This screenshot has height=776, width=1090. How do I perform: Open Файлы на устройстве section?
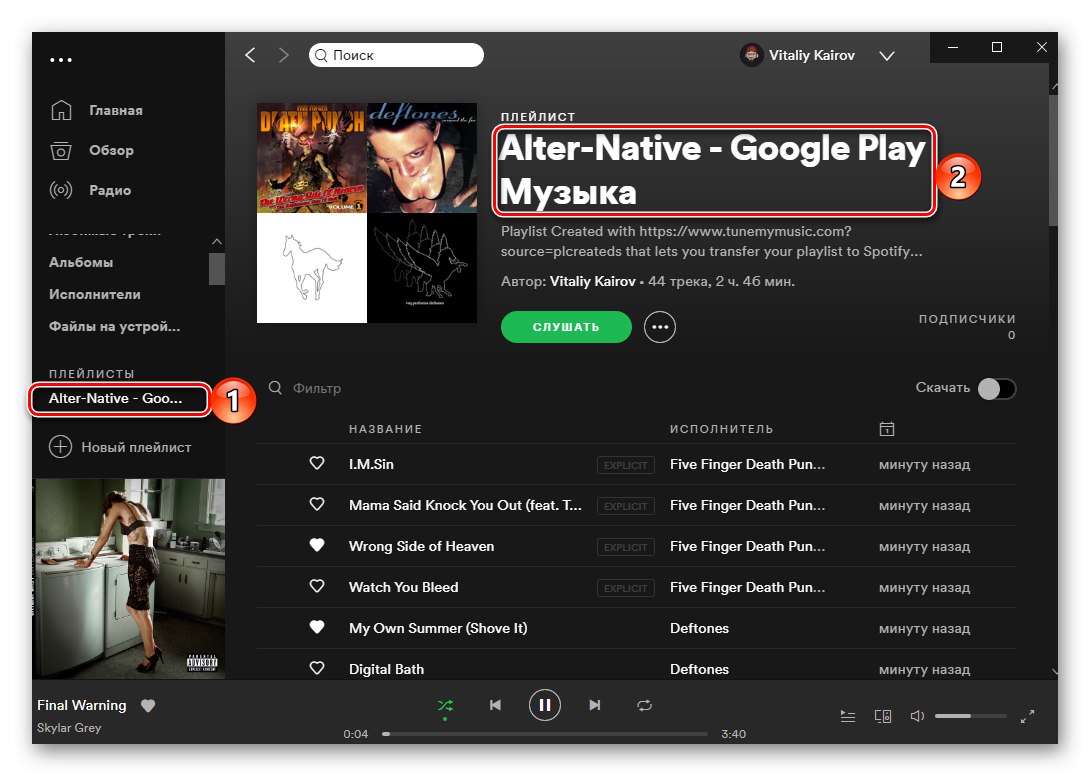point(114,326)
